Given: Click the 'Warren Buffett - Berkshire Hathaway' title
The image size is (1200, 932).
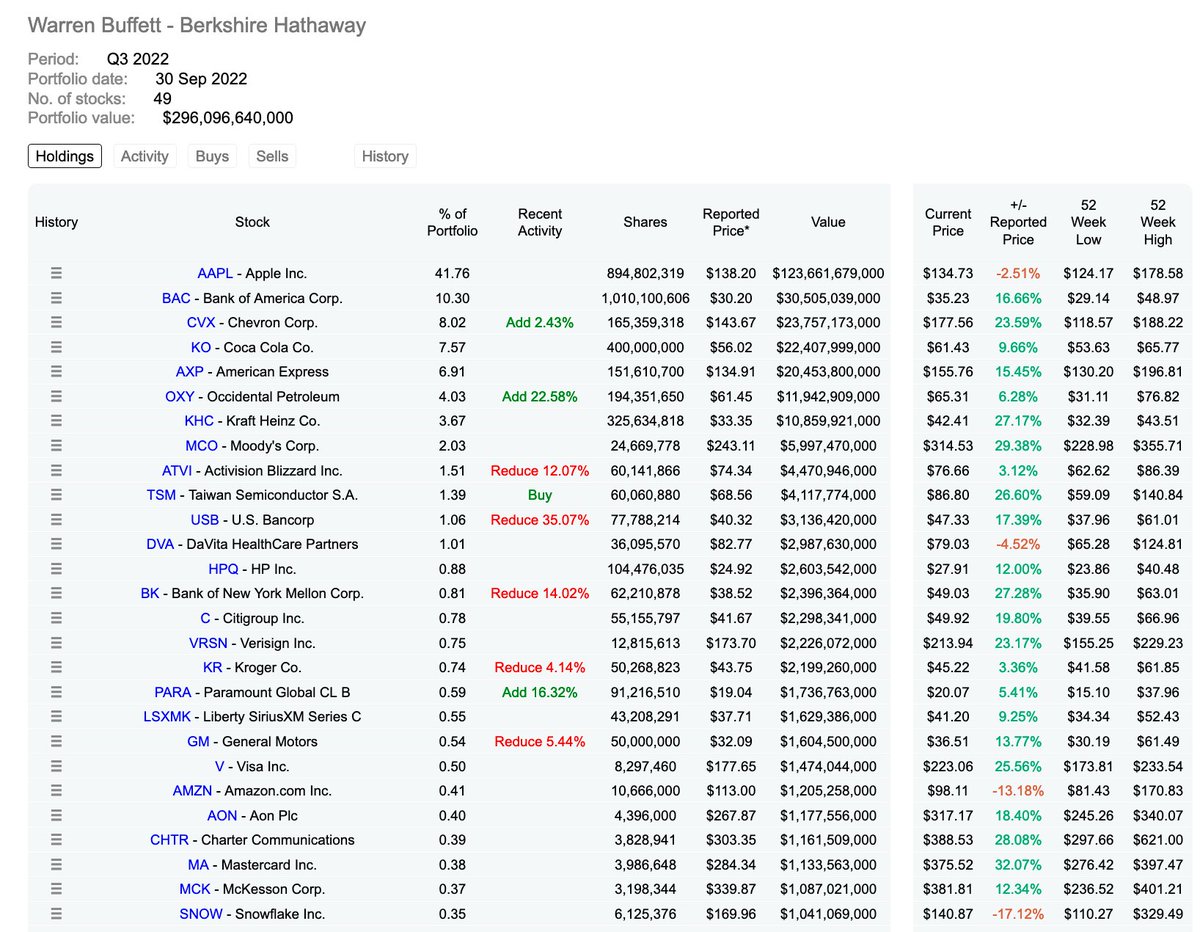Looking at the screenshot, I should [197, 26].
